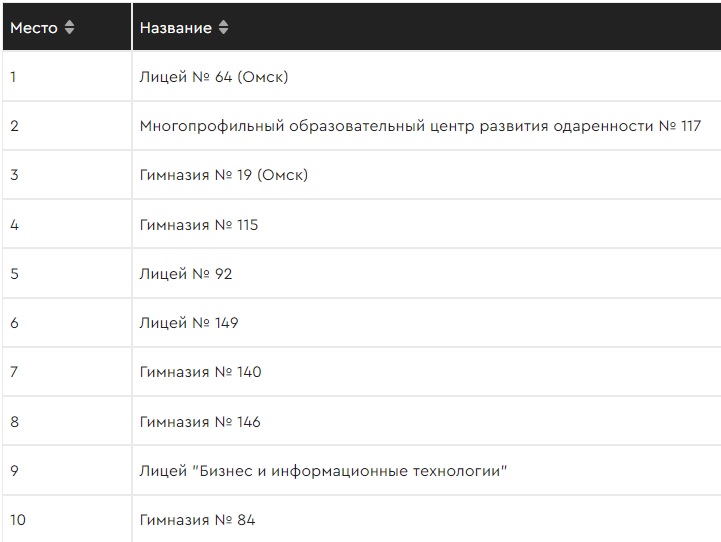Click the sort icon next to Название
The image size is (721, 542).
point(223,28)
